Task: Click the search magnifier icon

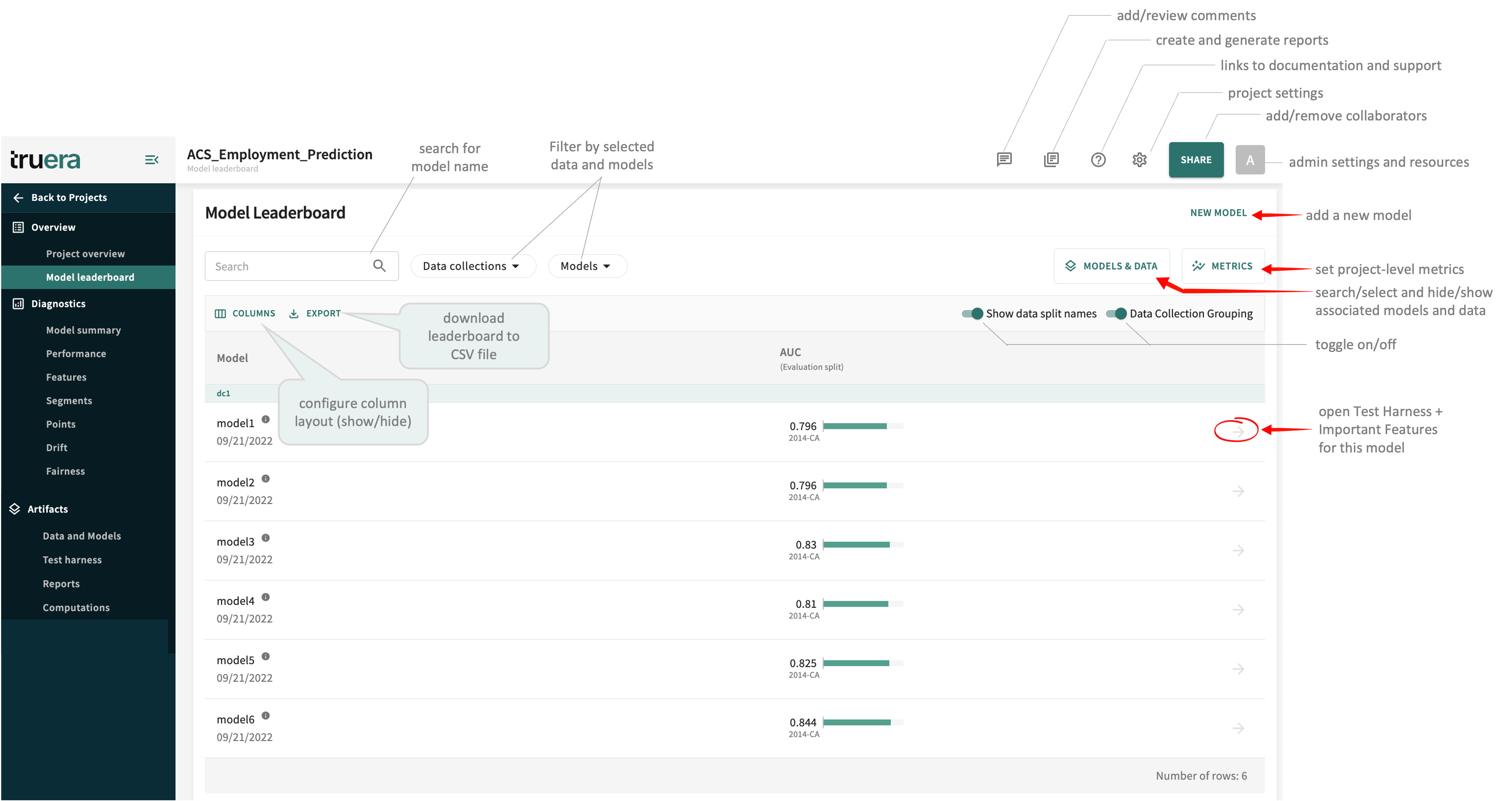Action: click(x=380, y=266)
